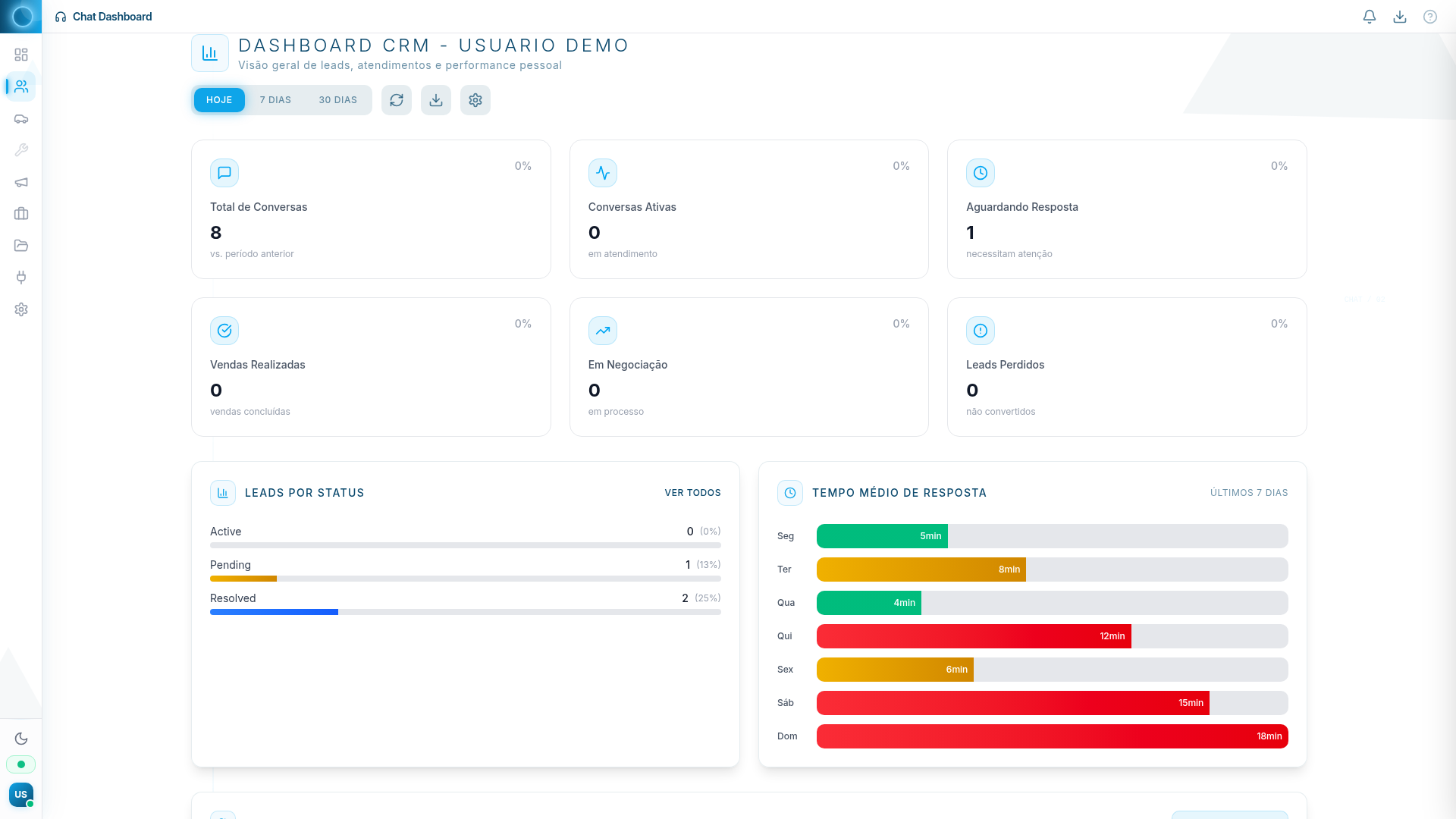Open the car vehicles sidebar icon

point(21,119)
